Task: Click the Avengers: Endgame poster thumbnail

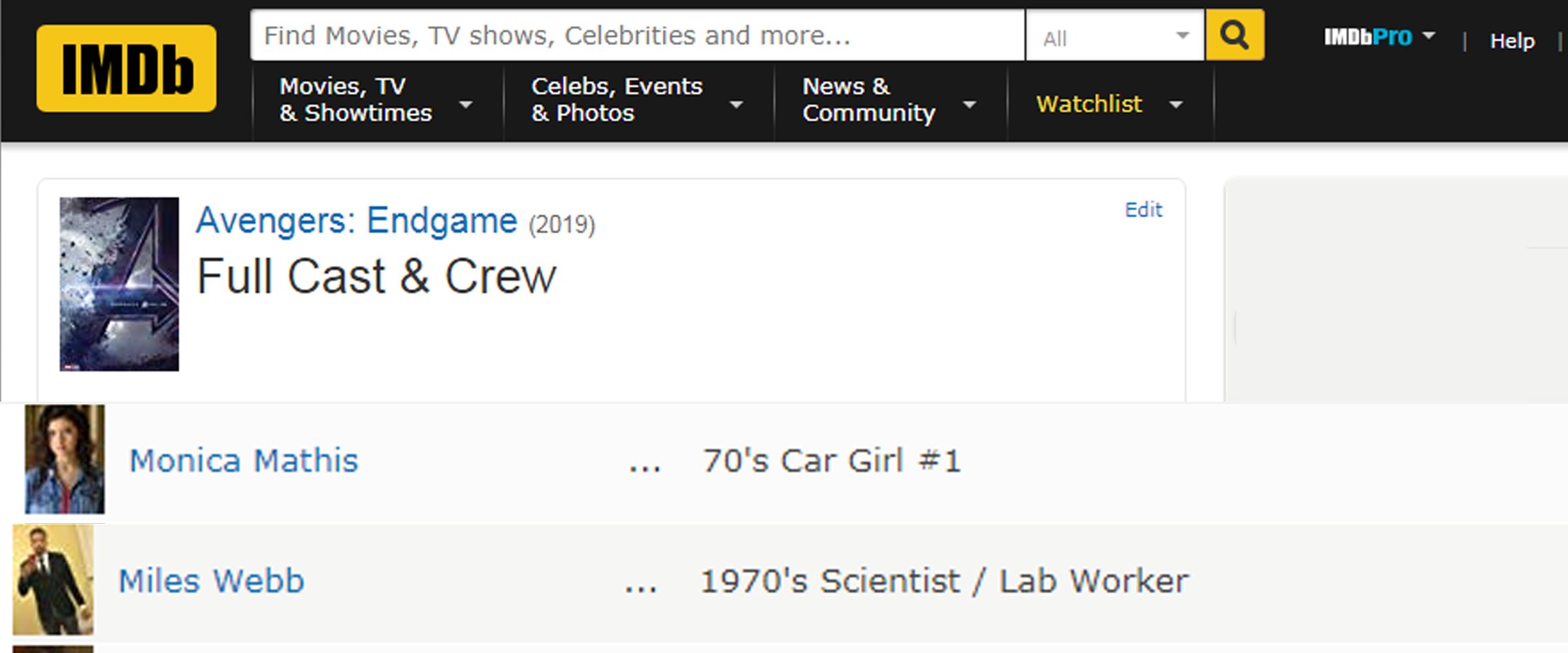Action: (119, 284)
